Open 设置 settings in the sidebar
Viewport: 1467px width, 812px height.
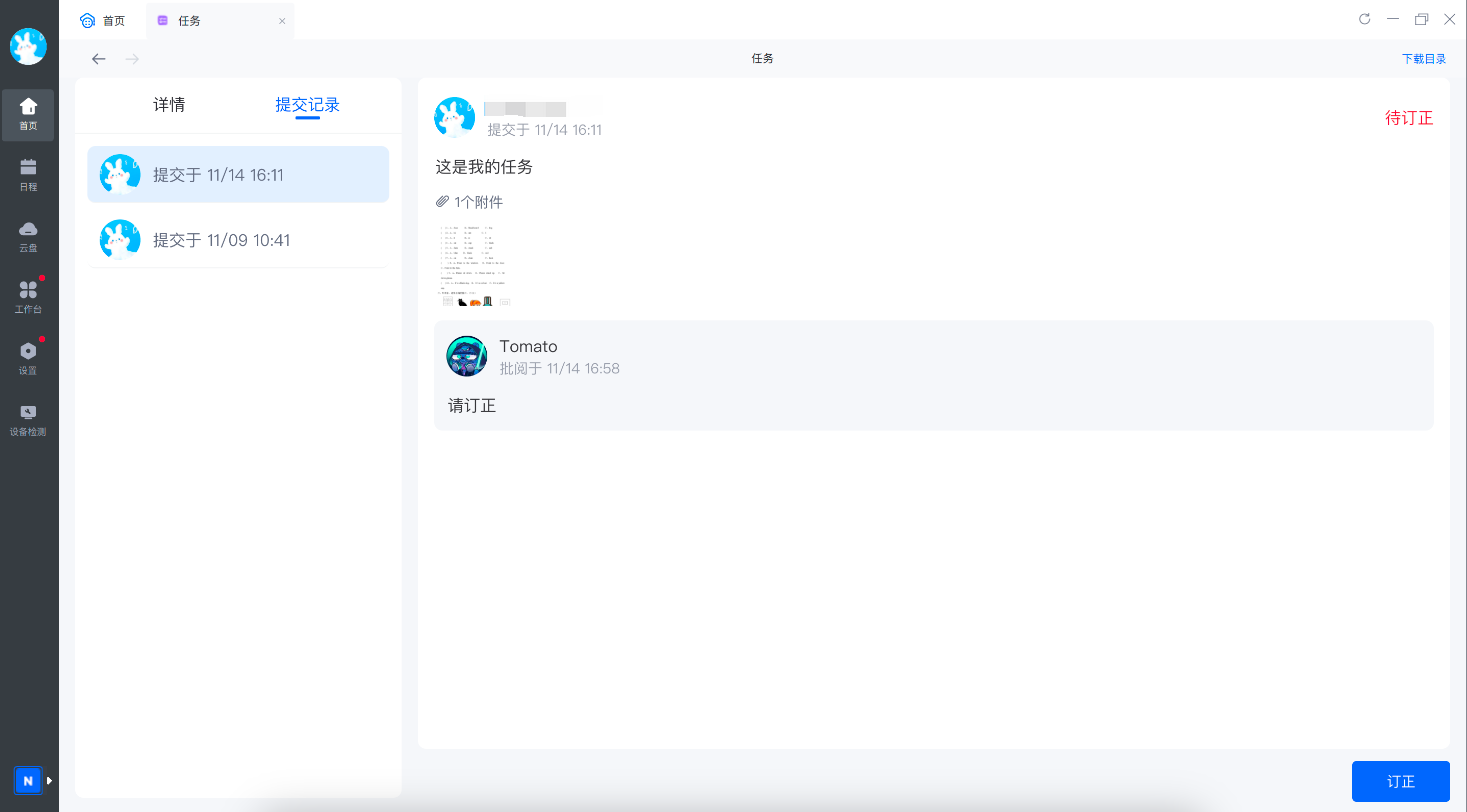[28, 359]
